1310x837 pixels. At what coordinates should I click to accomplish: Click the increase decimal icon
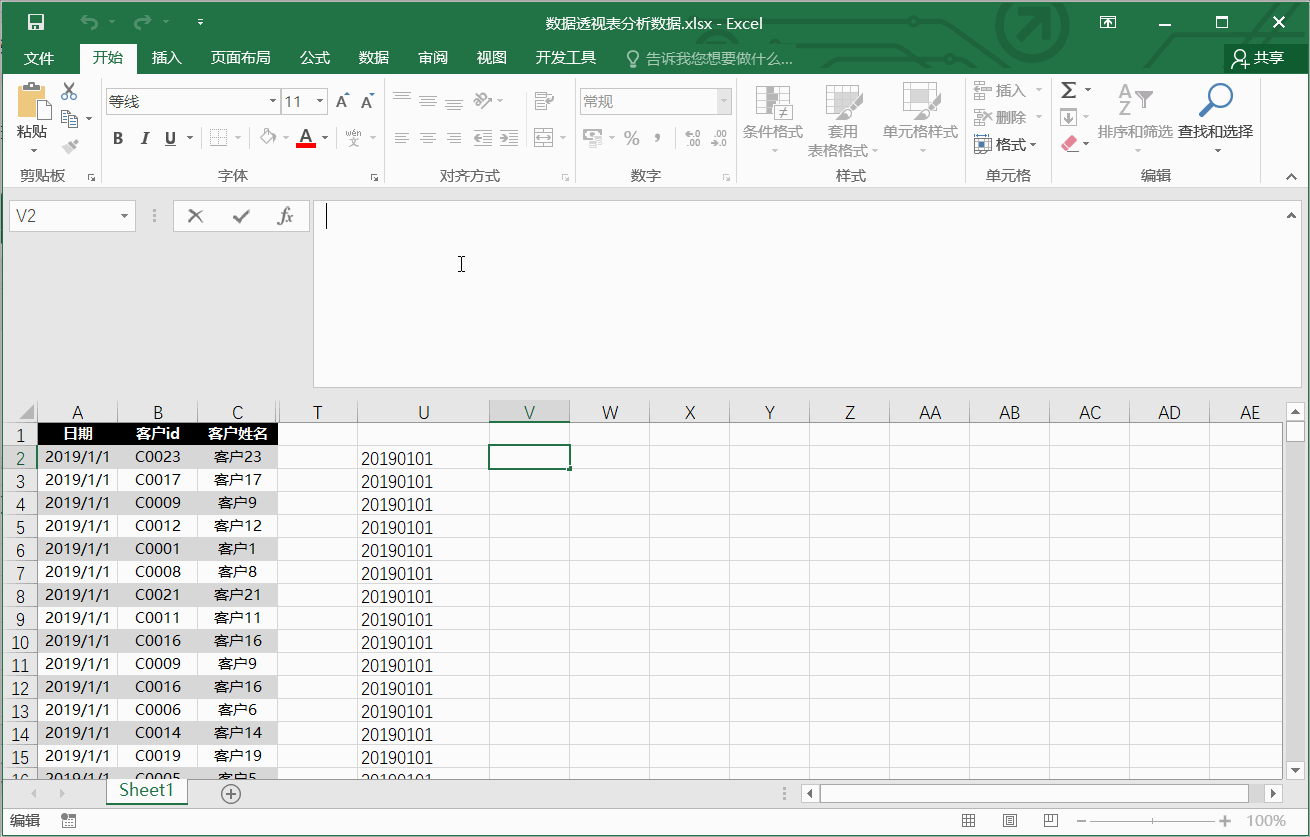coord(693,138)
